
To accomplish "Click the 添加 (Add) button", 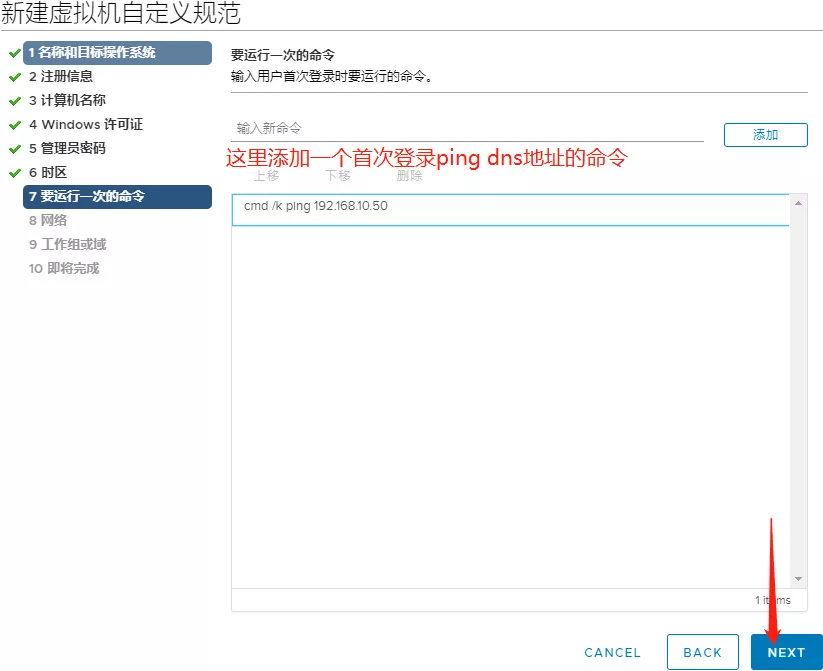I will pyautogui.click(x=765, y=135).
